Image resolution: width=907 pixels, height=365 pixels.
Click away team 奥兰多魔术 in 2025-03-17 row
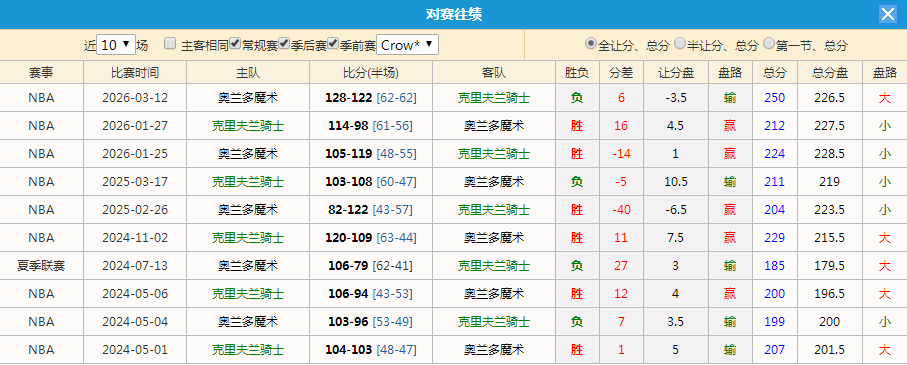point(494,182)
